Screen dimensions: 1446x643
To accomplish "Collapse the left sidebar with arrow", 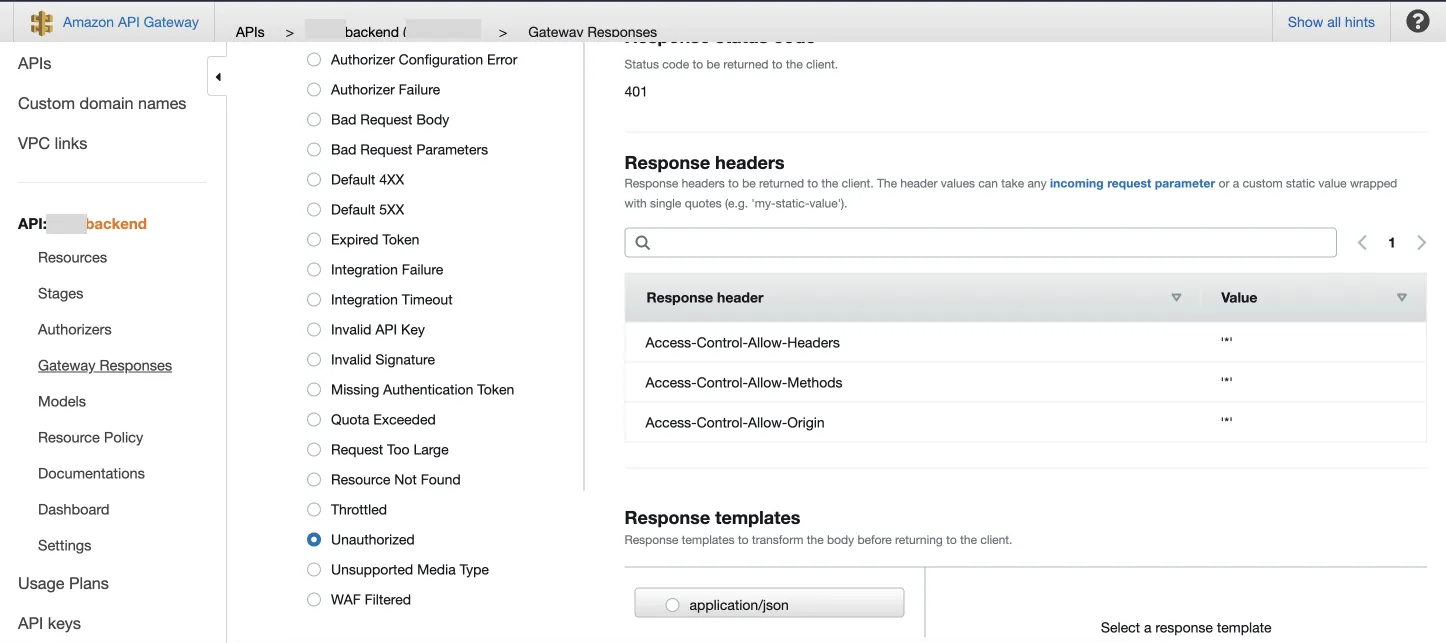I will (217, 77).
